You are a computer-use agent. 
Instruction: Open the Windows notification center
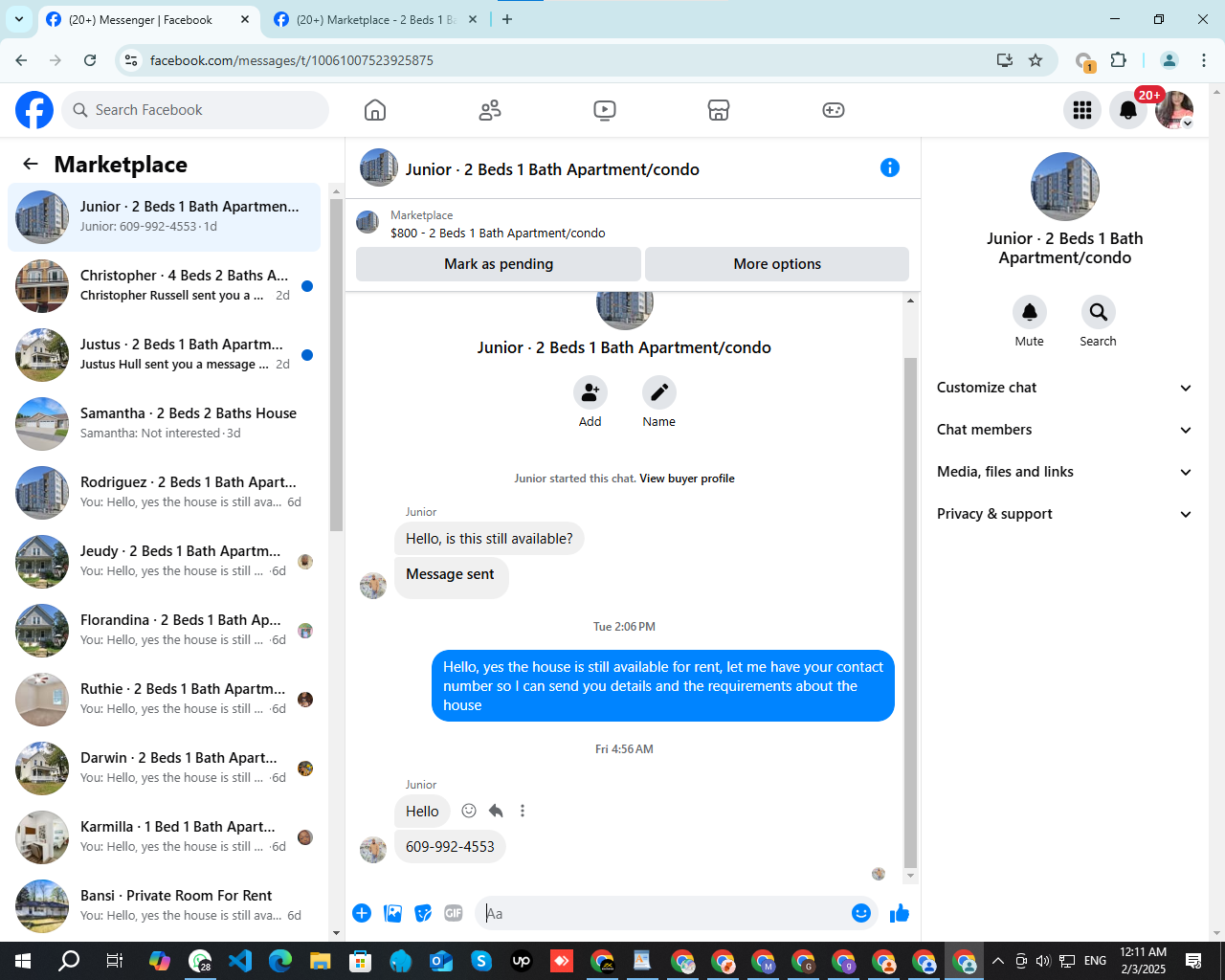1193,961
